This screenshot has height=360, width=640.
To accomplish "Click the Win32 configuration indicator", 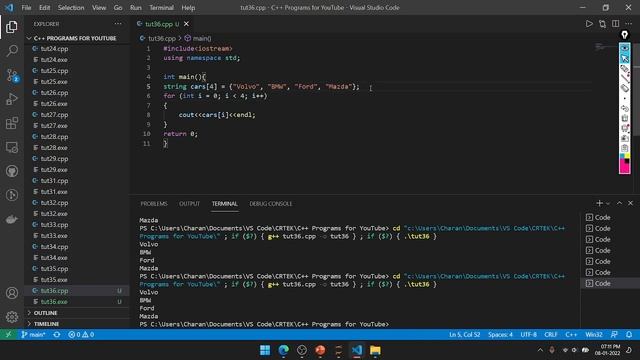I will [x=594, y=335].
